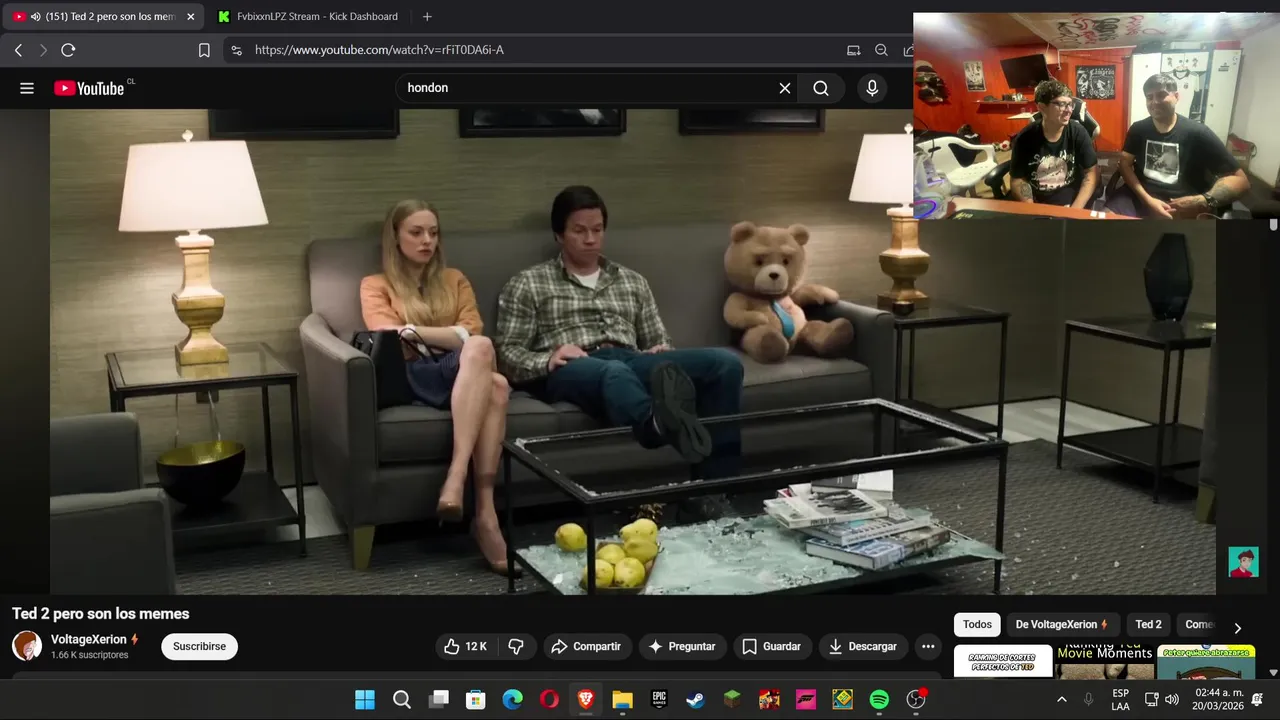Subscribe with the Suscribirse button
The height and width of the screenshot is (720, 1280).
coord(199,647)
